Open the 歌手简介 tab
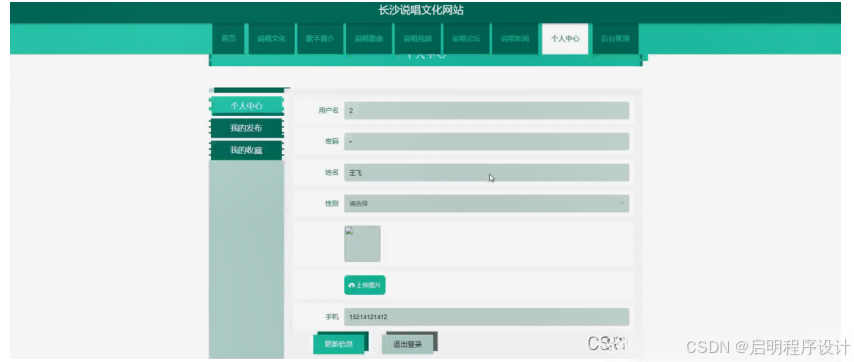854x362 pixels. pyautogui.click(x=320, y=39)
